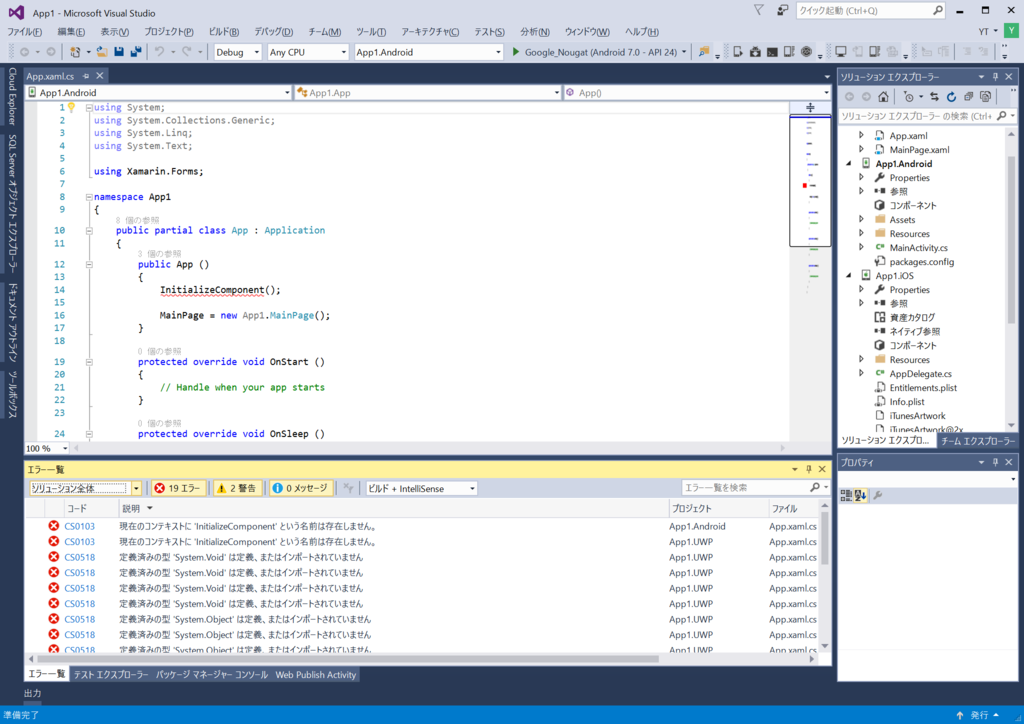Toggle the 19 errors filter
The height and width of the screenshot is (724, 1024).
coord(178,488)
